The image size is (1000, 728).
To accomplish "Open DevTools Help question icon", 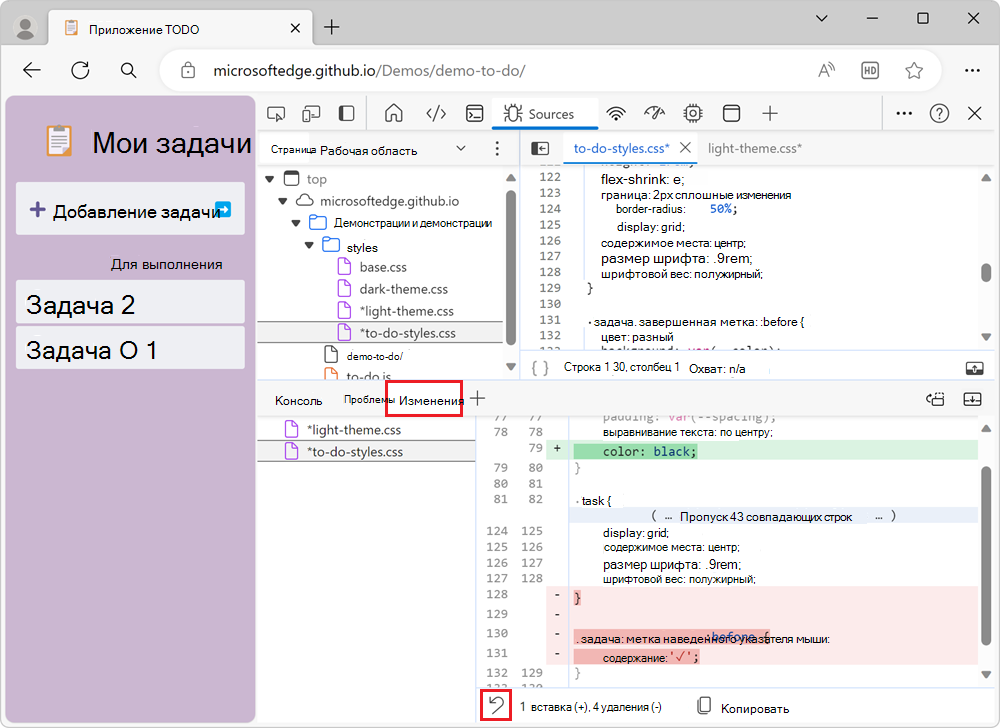I will click(x=939, y=113).
